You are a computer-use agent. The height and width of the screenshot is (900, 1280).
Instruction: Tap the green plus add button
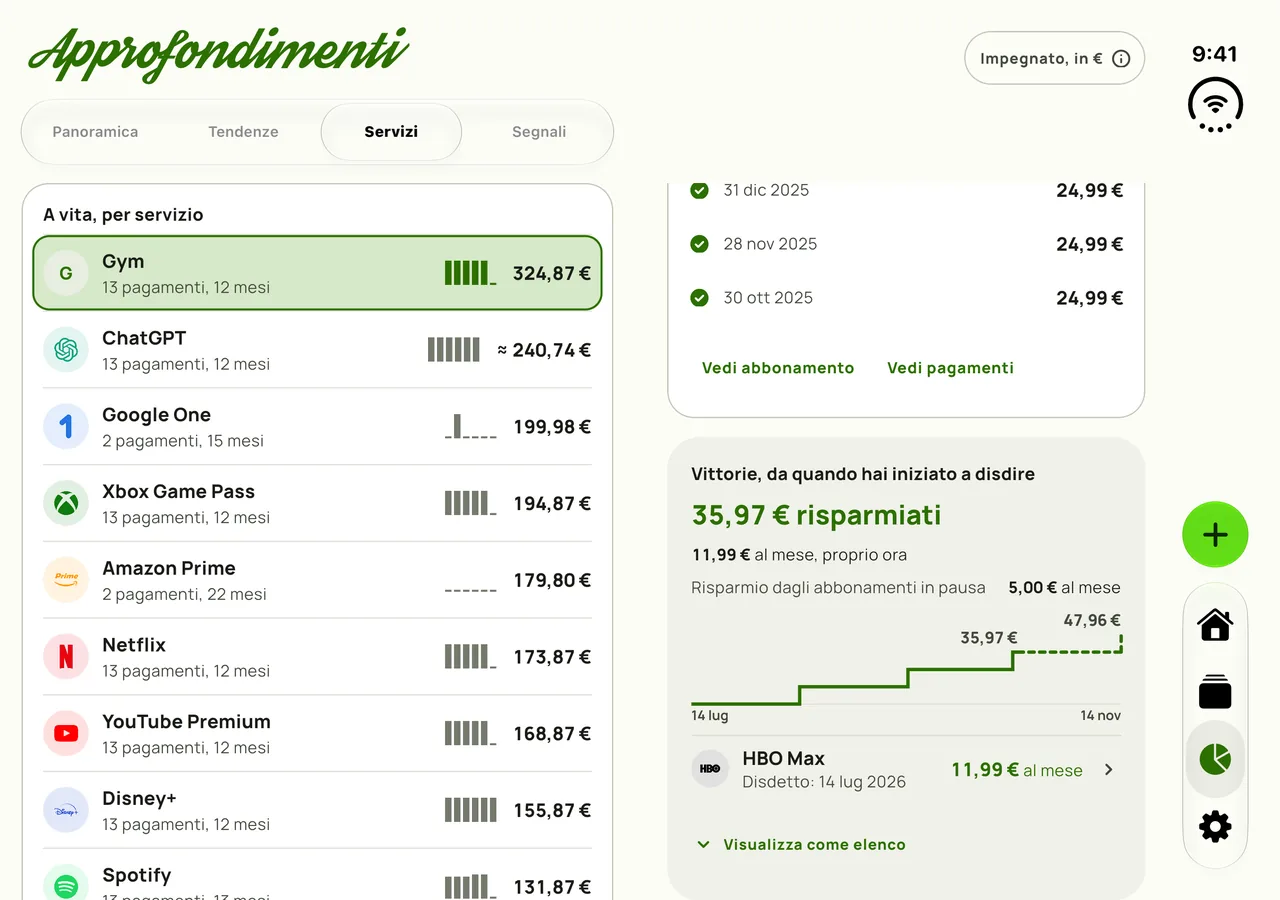pyautogui.click(x=1215, y=535)
